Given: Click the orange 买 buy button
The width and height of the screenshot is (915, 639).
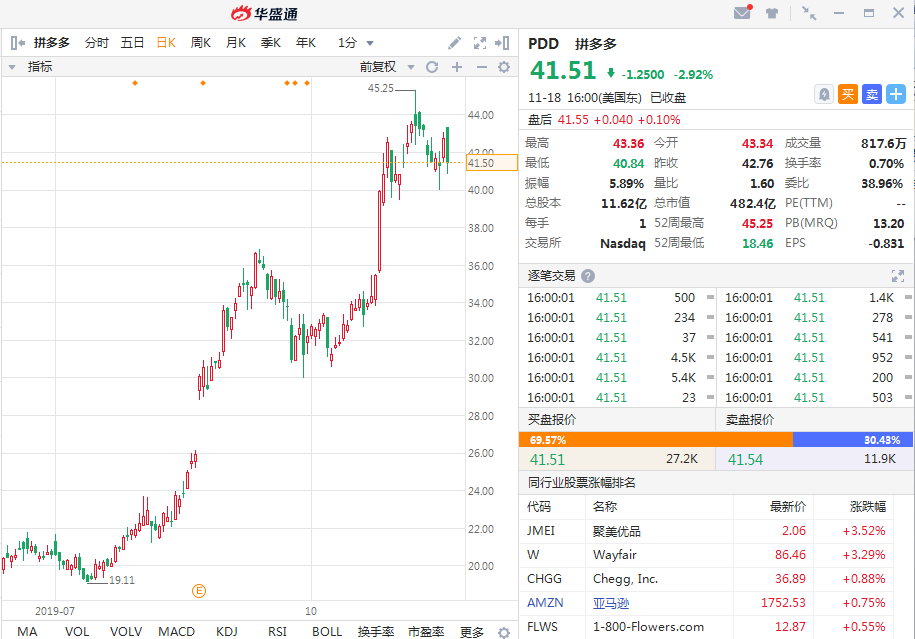Looking at the screenshot, I should coord(848,94).
